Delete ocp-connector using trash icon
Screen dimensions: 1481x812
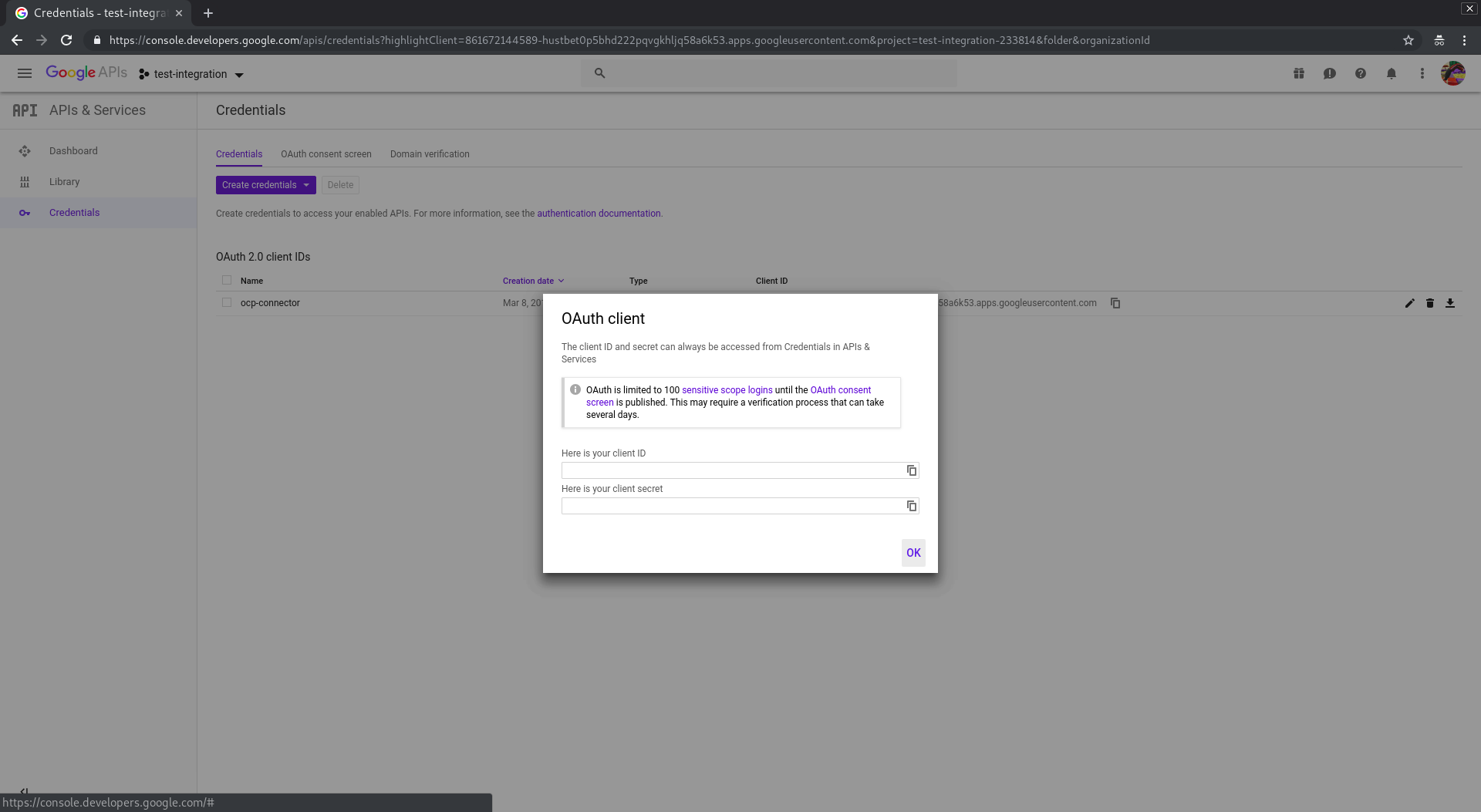(1430, 303)
